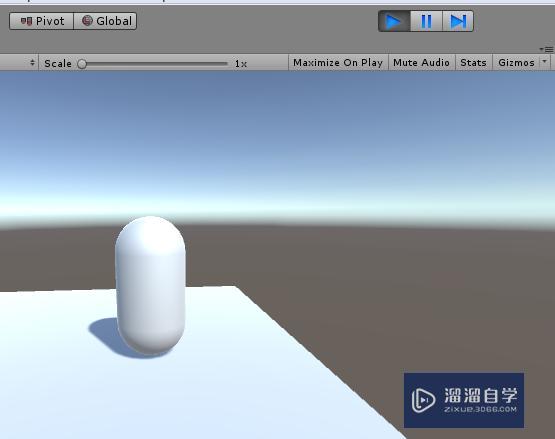The width and height of the screenshot is (555, 439).
Task: Click the Scale slider handle
Action: click(82, 64)
